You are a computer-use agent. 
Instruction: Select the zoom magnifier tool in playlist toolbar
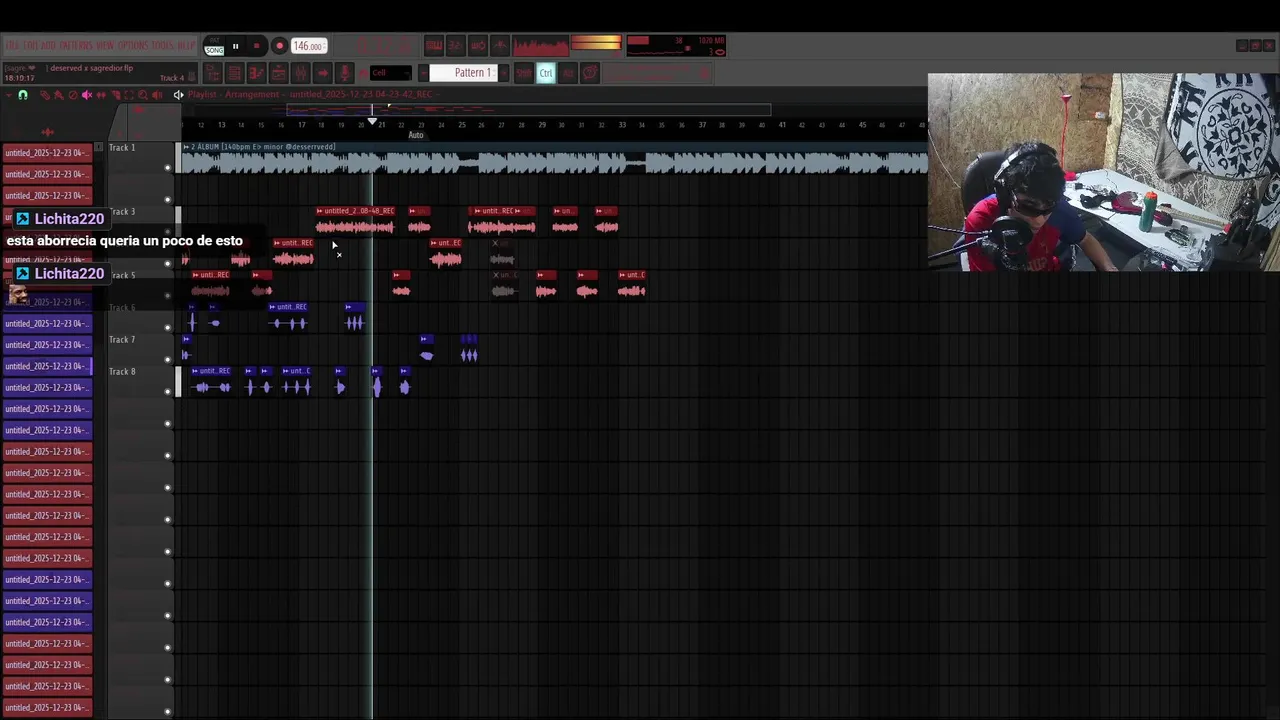143,95
